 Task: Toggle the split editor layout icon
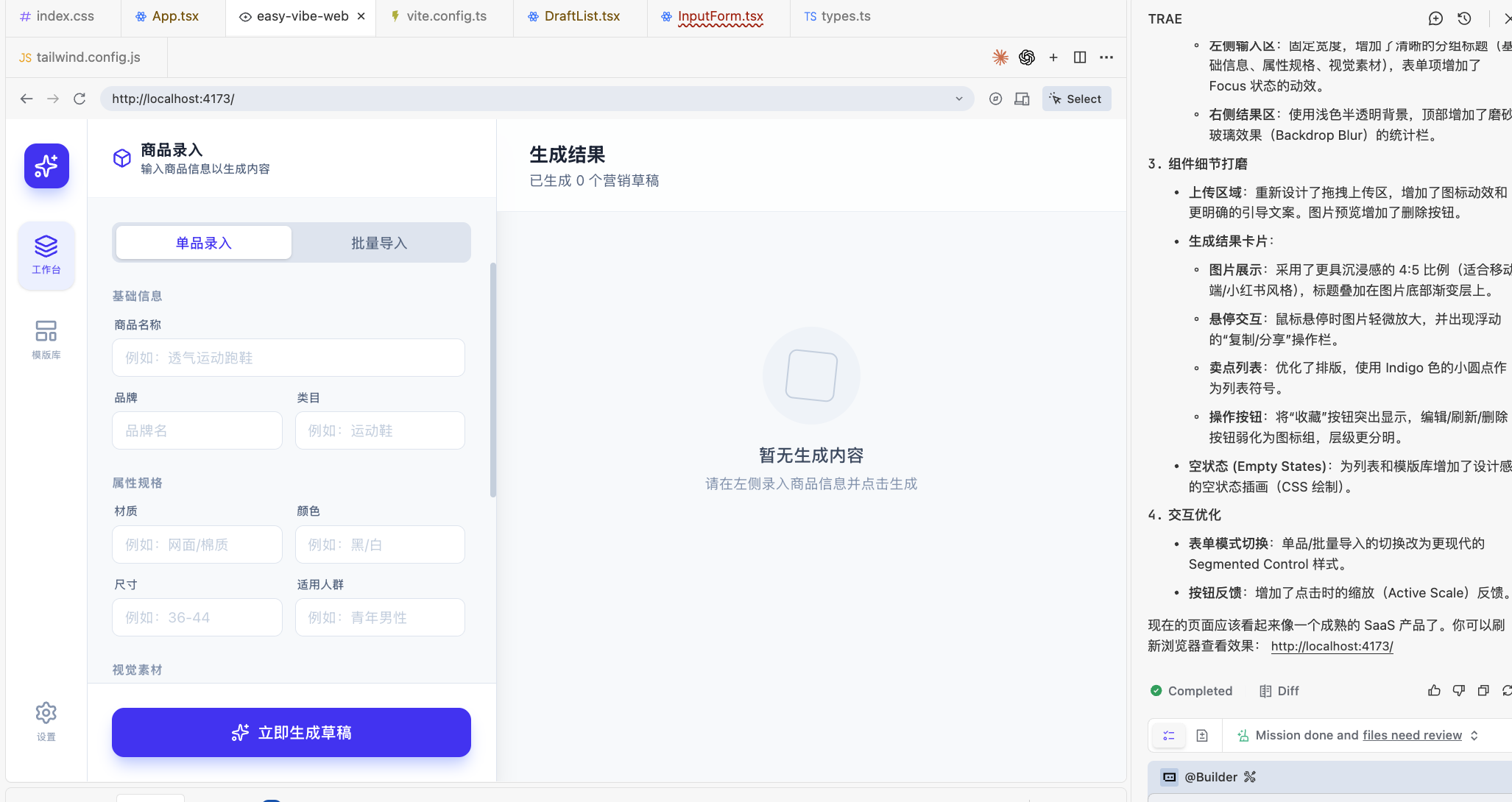click(1080, 57)
